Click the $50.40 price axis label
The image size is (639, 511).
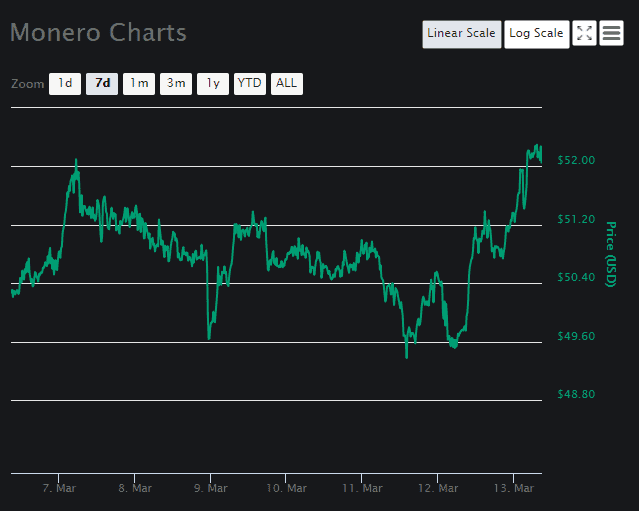576,277
